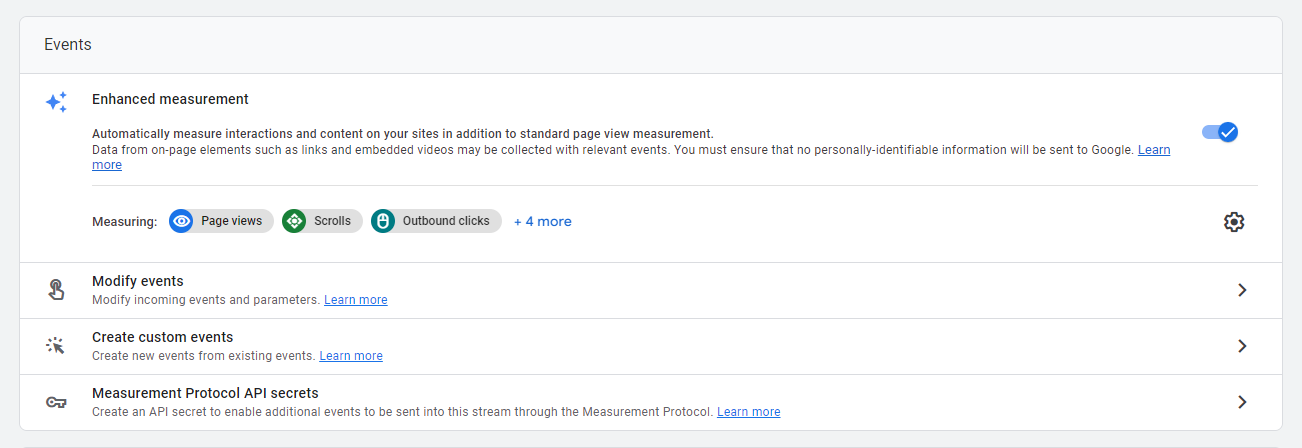
Task: Click the Page views eye icon
Action: (x=181, y=221)
